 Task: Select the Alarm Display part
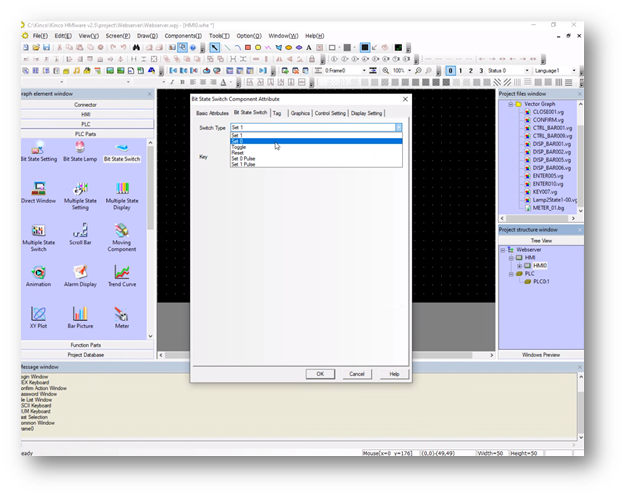pyautogui.click(x=80, y=273)
